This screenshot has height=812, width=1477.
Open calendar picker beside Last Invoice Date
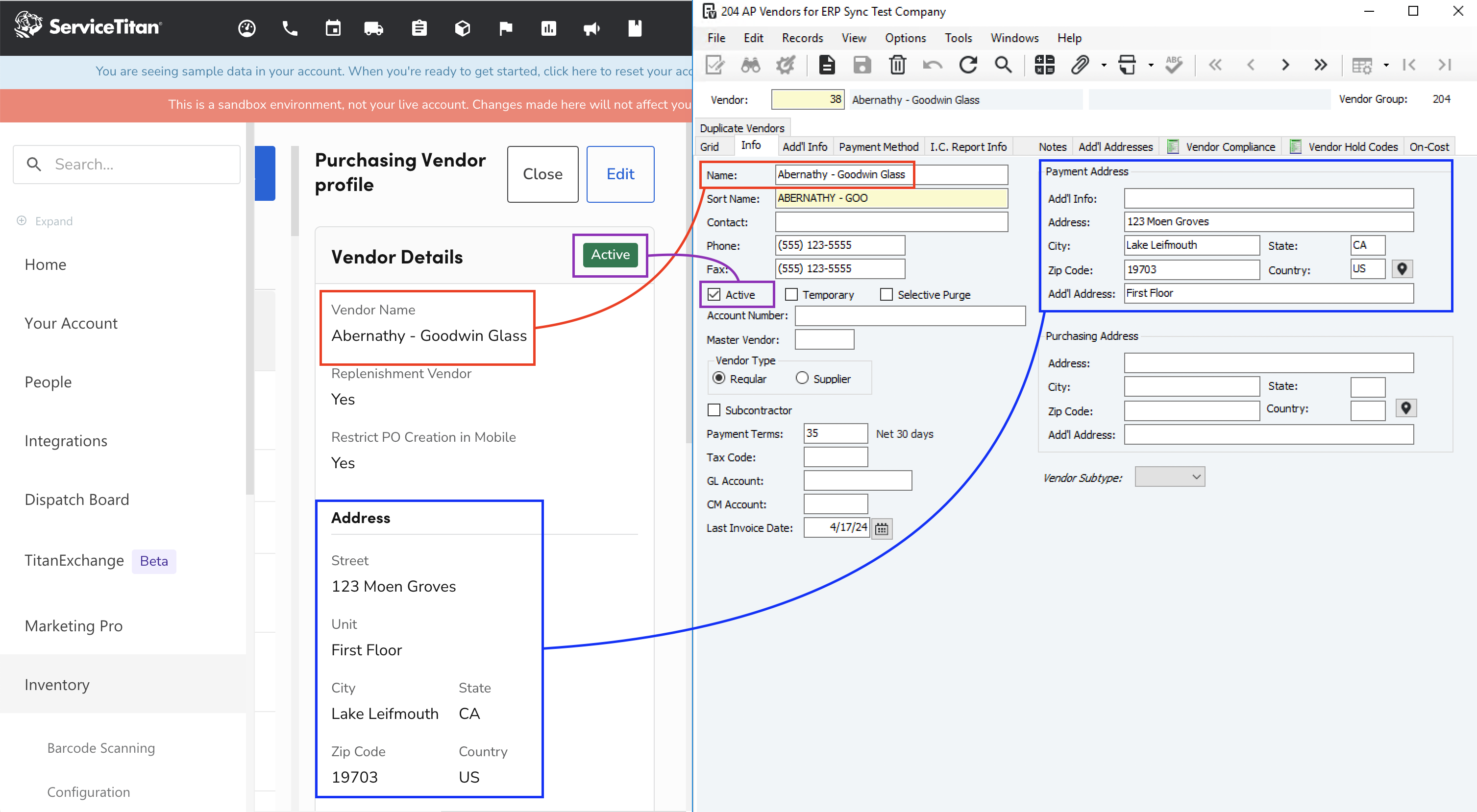coord(882,528)
